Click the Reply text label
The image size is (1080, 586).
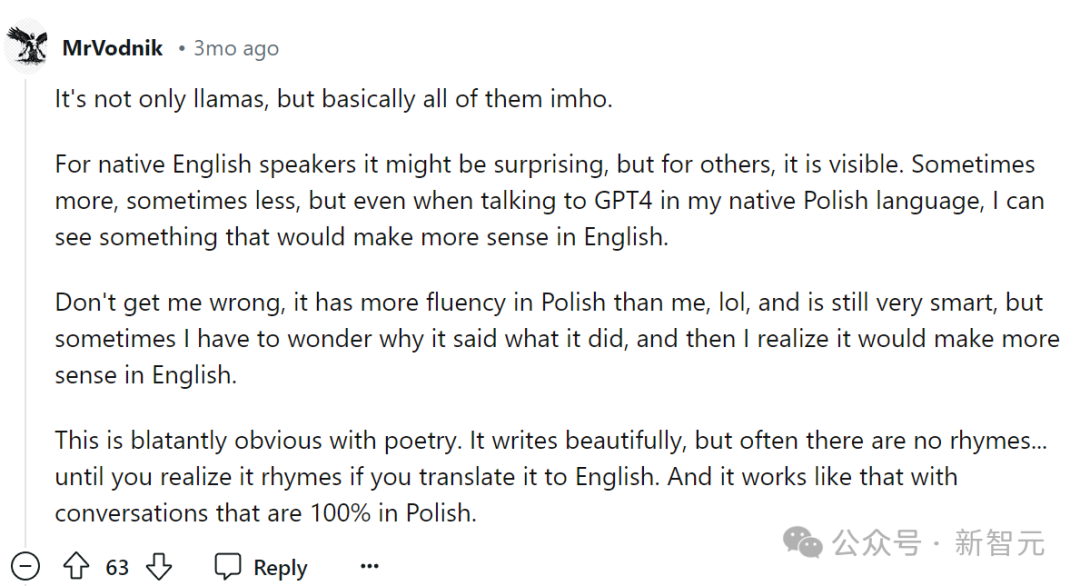pyautogui.click(x=280, y=568)
